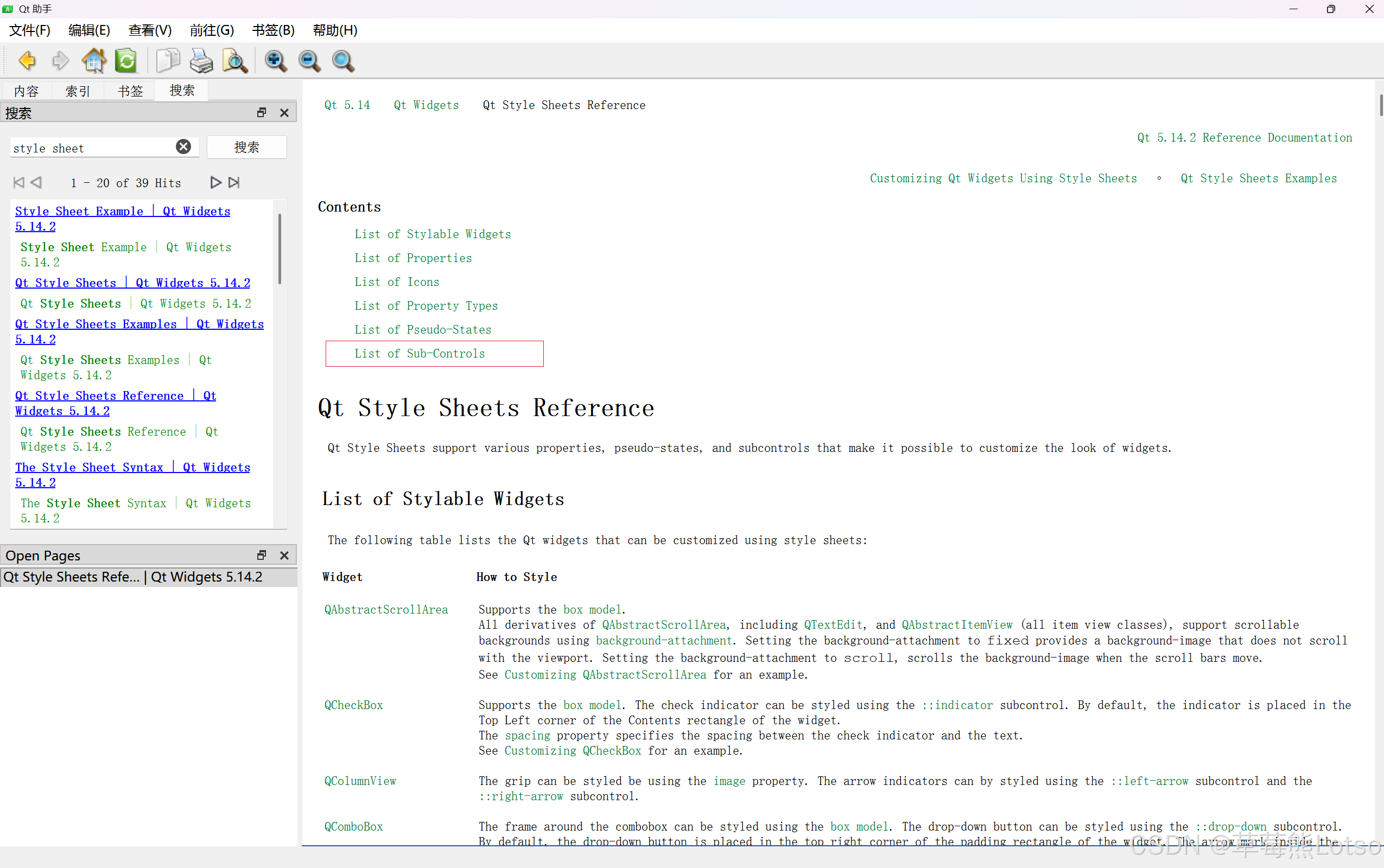Close the 搜索 search panel
The image size is (1384, 868).
[284, 113]
